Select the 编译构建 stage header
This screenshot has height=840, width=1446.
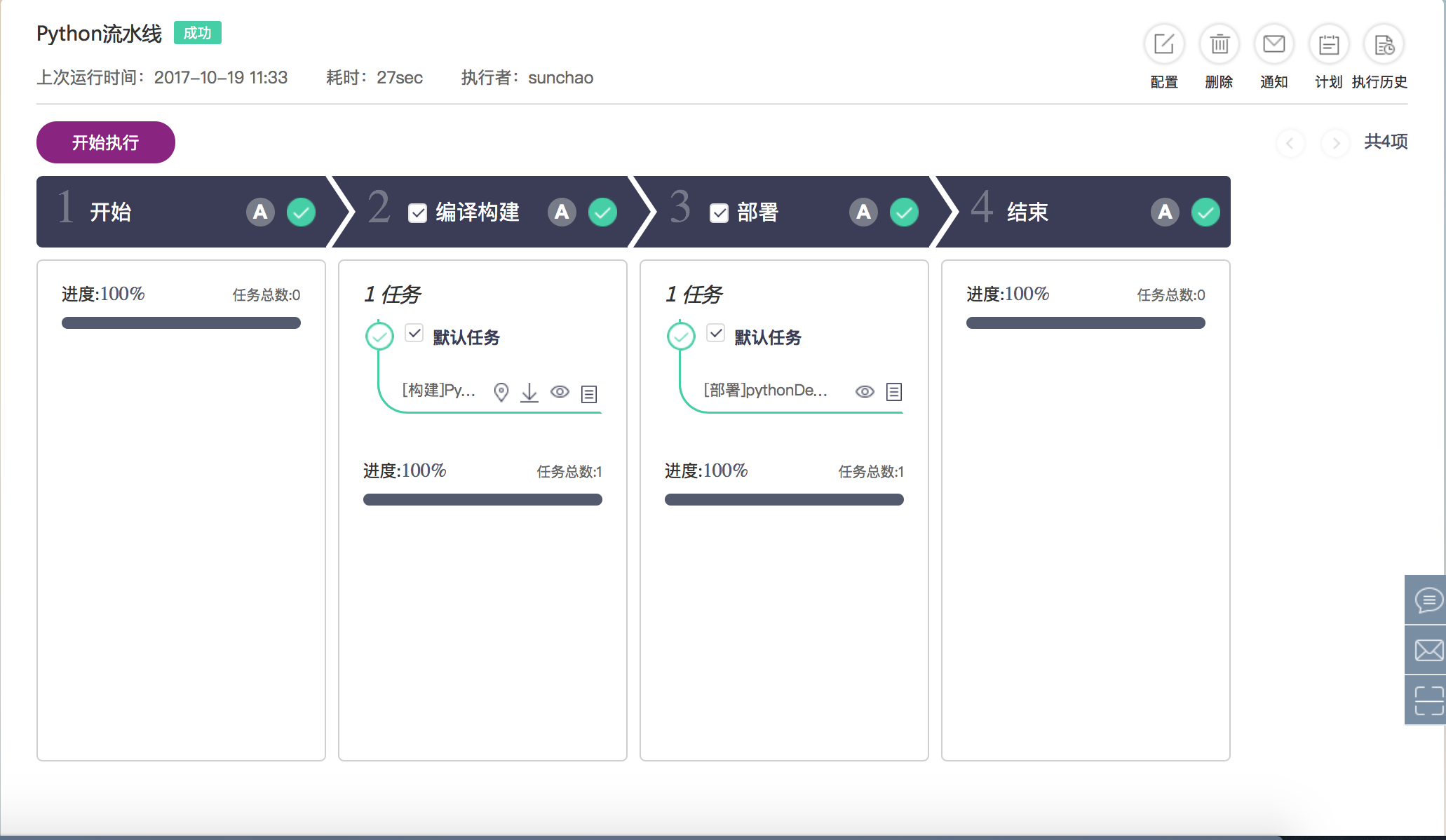pos(484,212)
